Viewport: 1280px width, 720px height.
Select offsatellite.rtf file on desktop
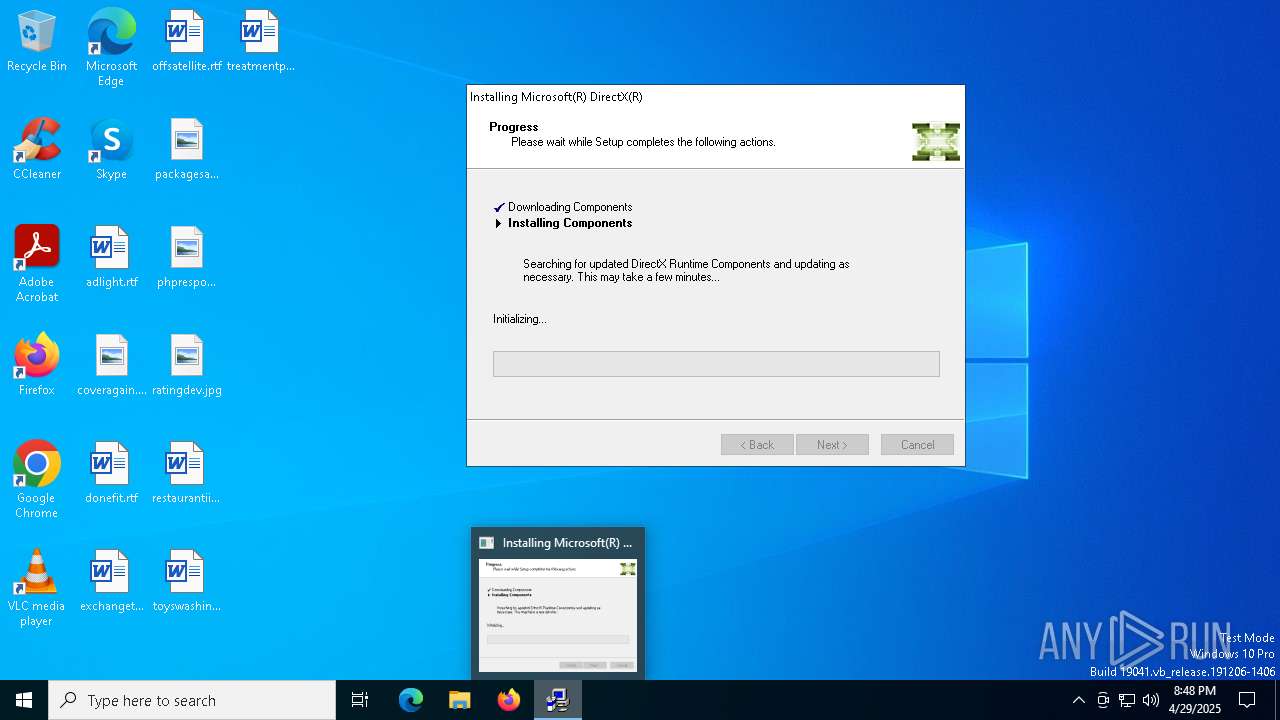coord(186,41)
